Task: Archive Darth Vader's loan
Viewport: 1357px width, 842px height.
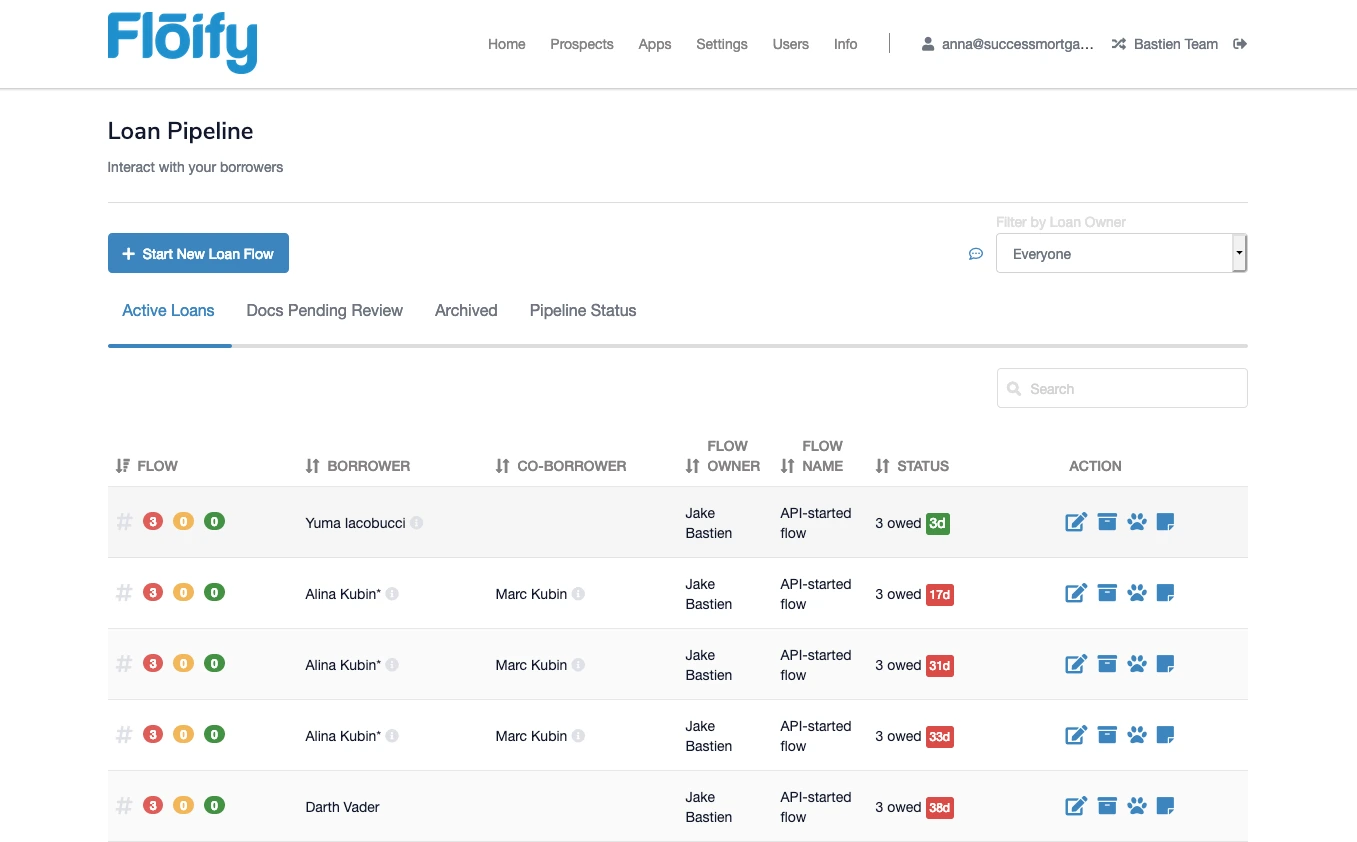Action: coord(1106,805)
